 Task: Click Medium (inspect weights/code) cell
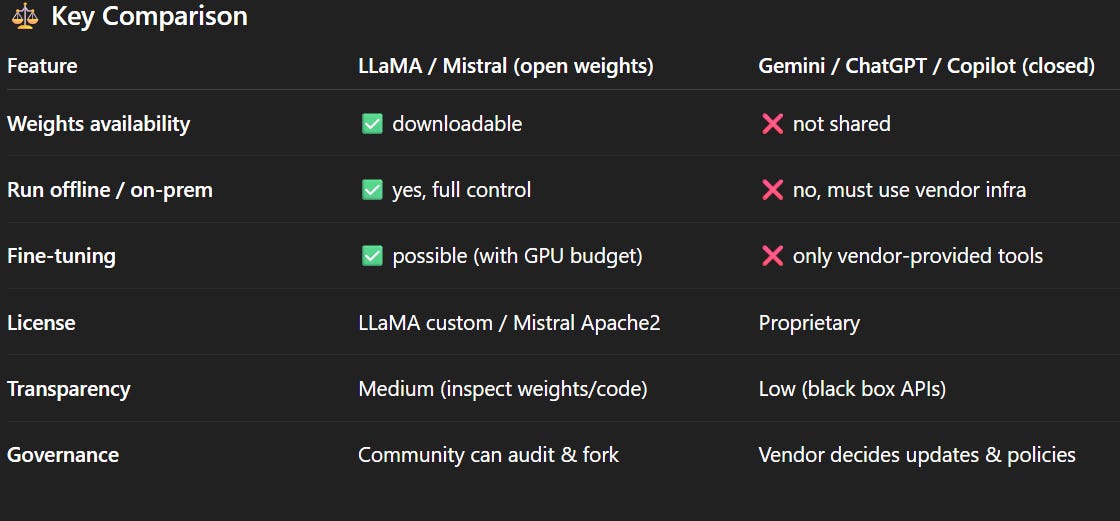503,389
